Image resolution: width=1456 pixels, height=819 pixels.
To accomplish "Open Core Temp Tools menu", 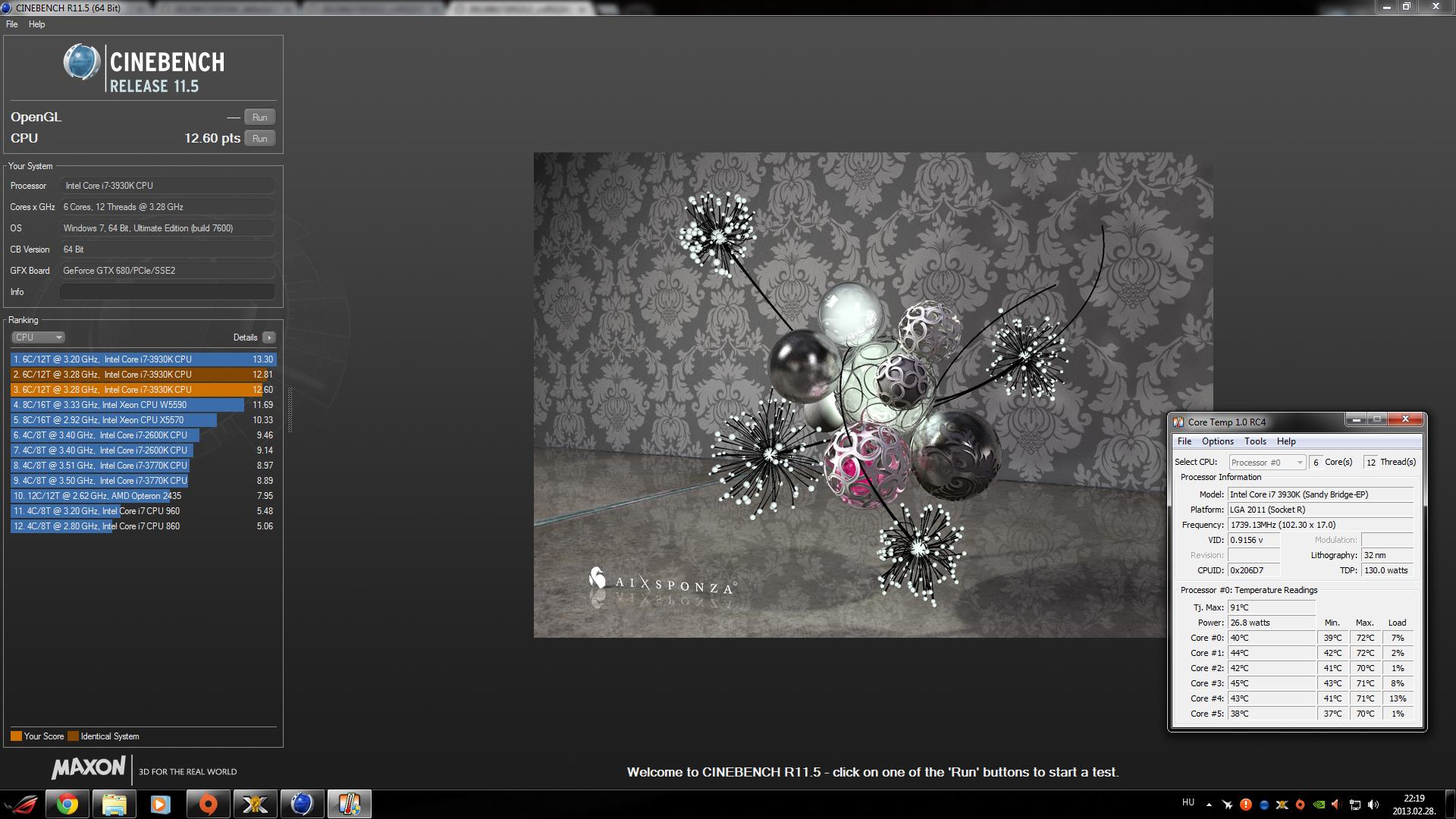I will pyautogui.click(x=1255, y=441).
